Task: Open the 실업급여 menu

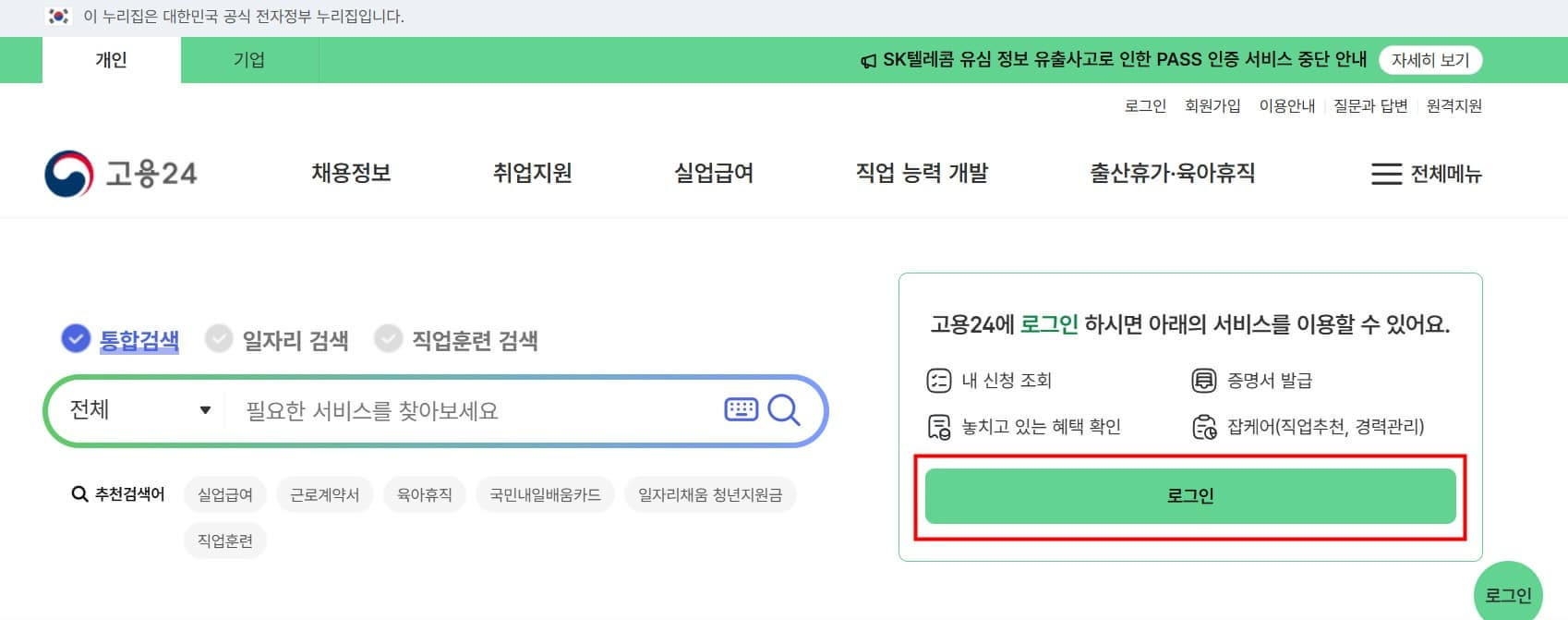Action: [714, 174]
